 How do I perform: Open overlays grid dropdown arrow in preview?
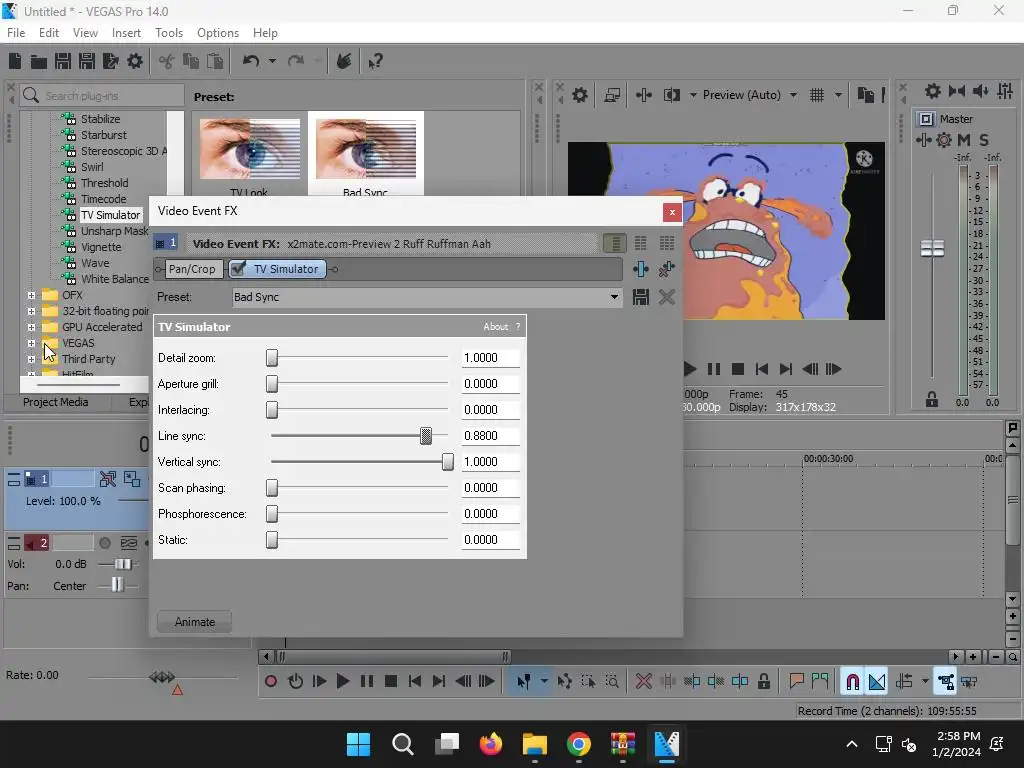838,95
